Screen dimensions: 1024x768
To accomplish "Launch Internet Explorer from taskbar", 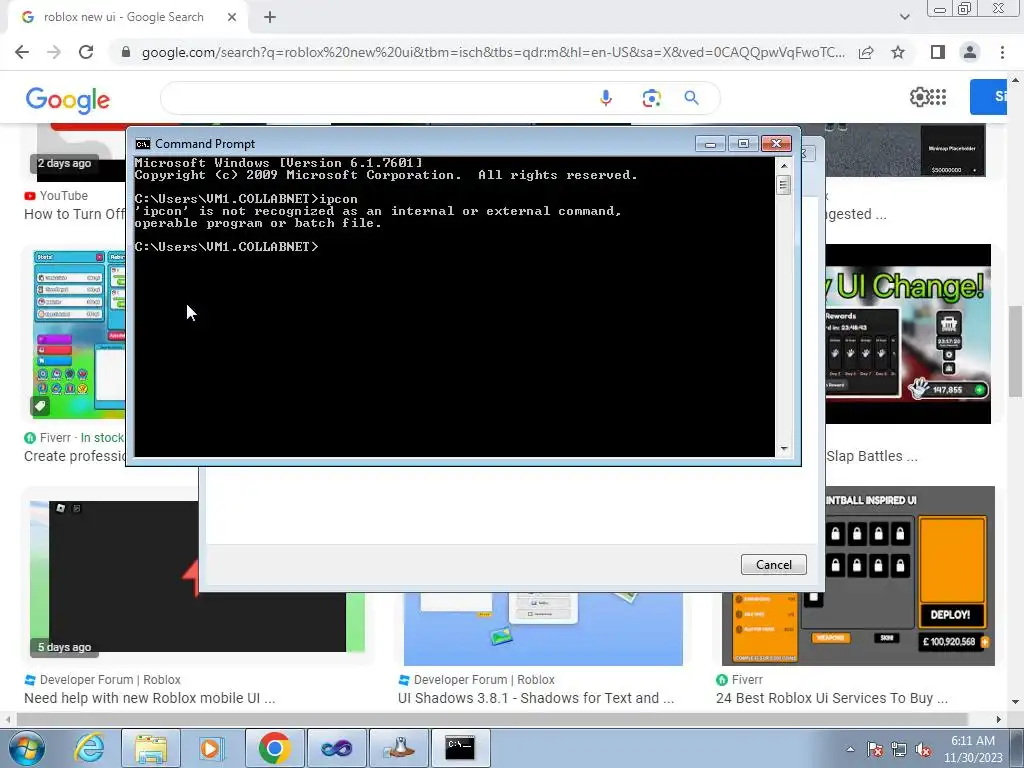I will click(89, 748).
